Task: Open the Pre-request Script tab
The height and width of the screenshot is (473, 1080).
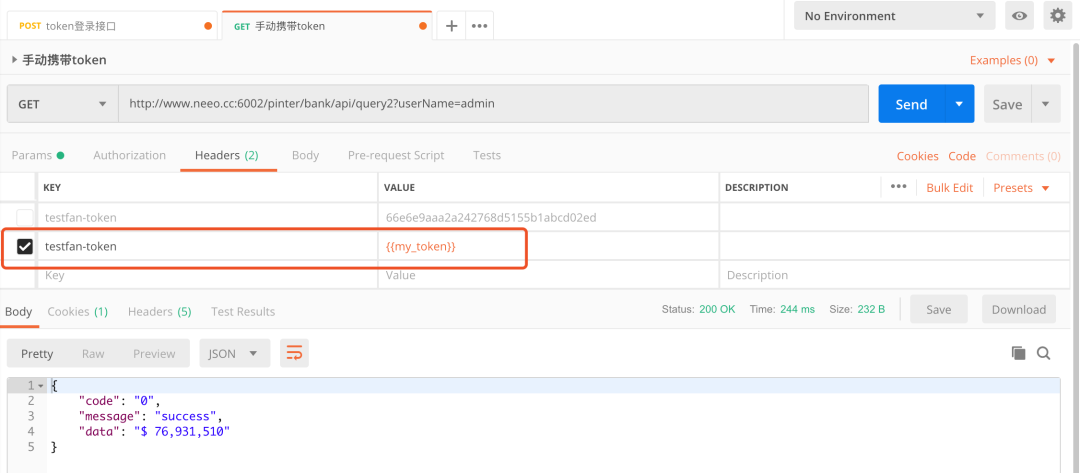Action: click(x=396, y=155)
